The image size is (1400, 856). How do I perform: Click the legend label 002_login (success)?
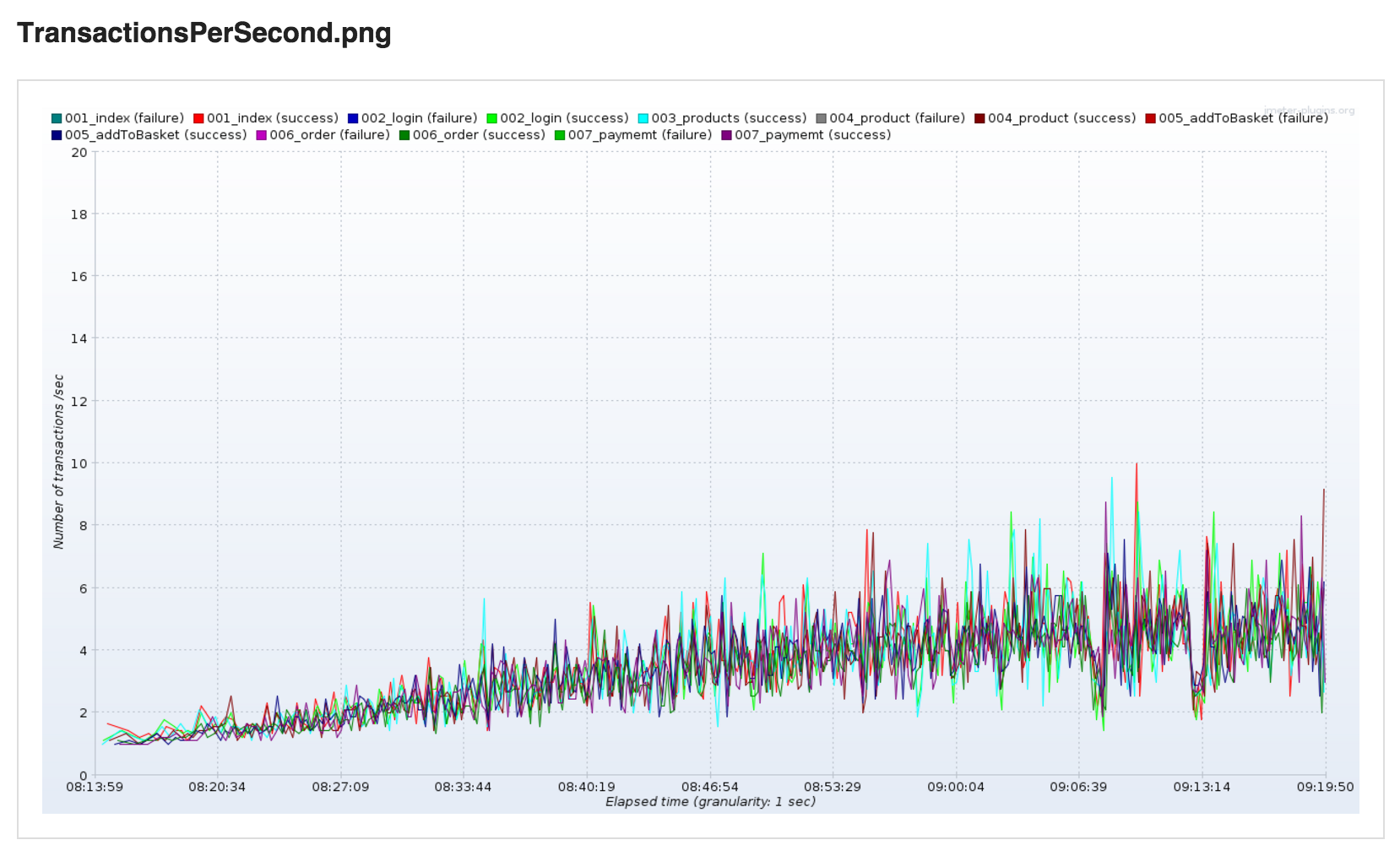564,118
